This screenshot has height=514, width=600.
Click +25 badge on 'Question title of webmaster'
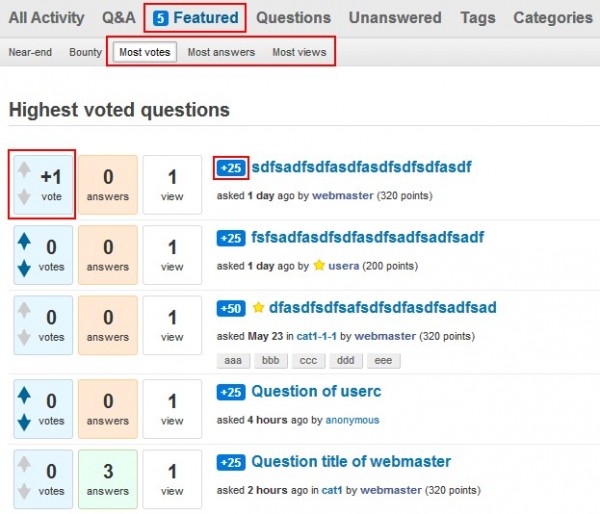(x=231, y=462)
